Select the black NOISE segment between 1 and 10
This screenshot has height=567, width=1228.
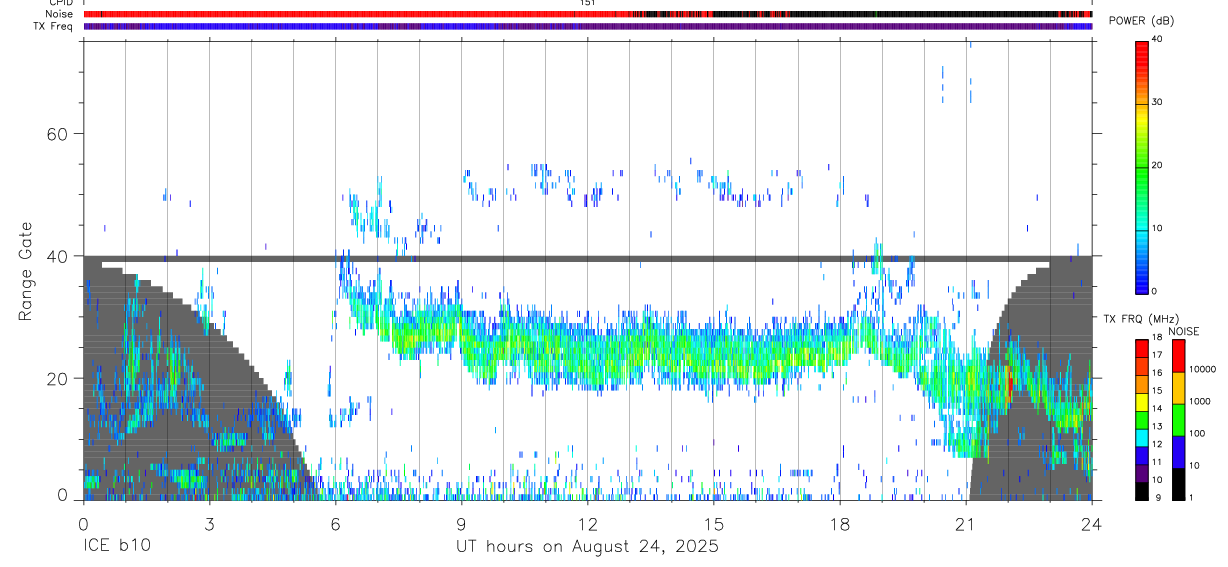point(1178,484)
